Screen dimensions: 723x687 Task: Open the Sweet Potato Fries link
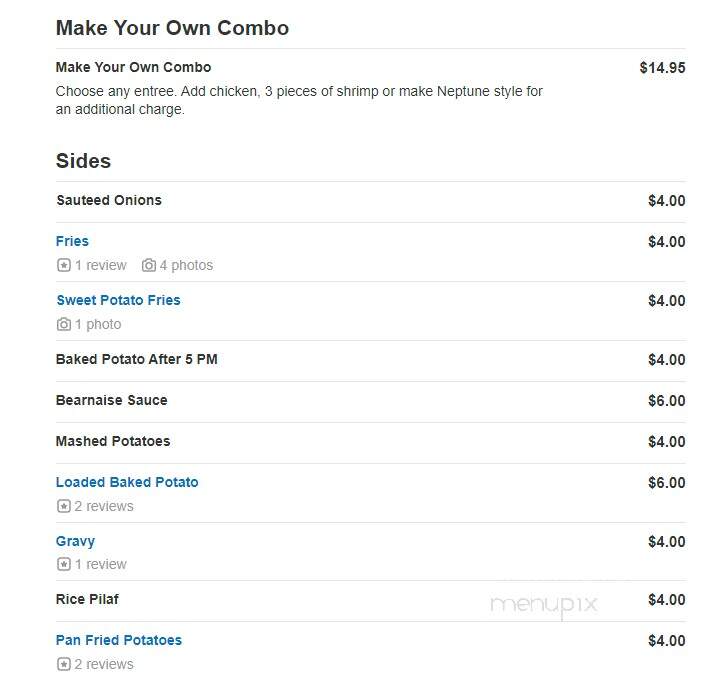(x=118, y=300)
